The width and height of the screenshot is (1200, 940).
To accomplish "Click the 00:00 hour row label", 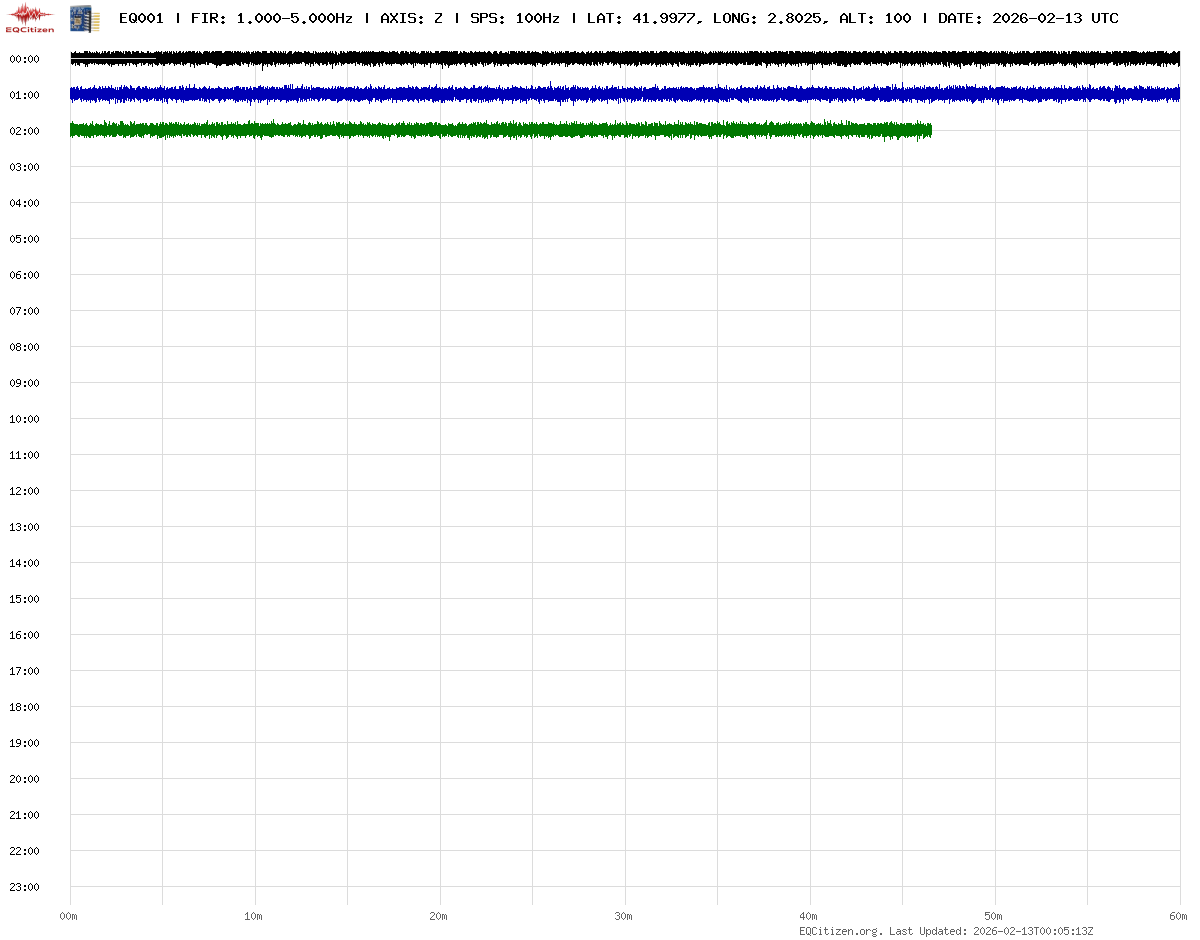I will pyautogui.click(x=24, y=59).
